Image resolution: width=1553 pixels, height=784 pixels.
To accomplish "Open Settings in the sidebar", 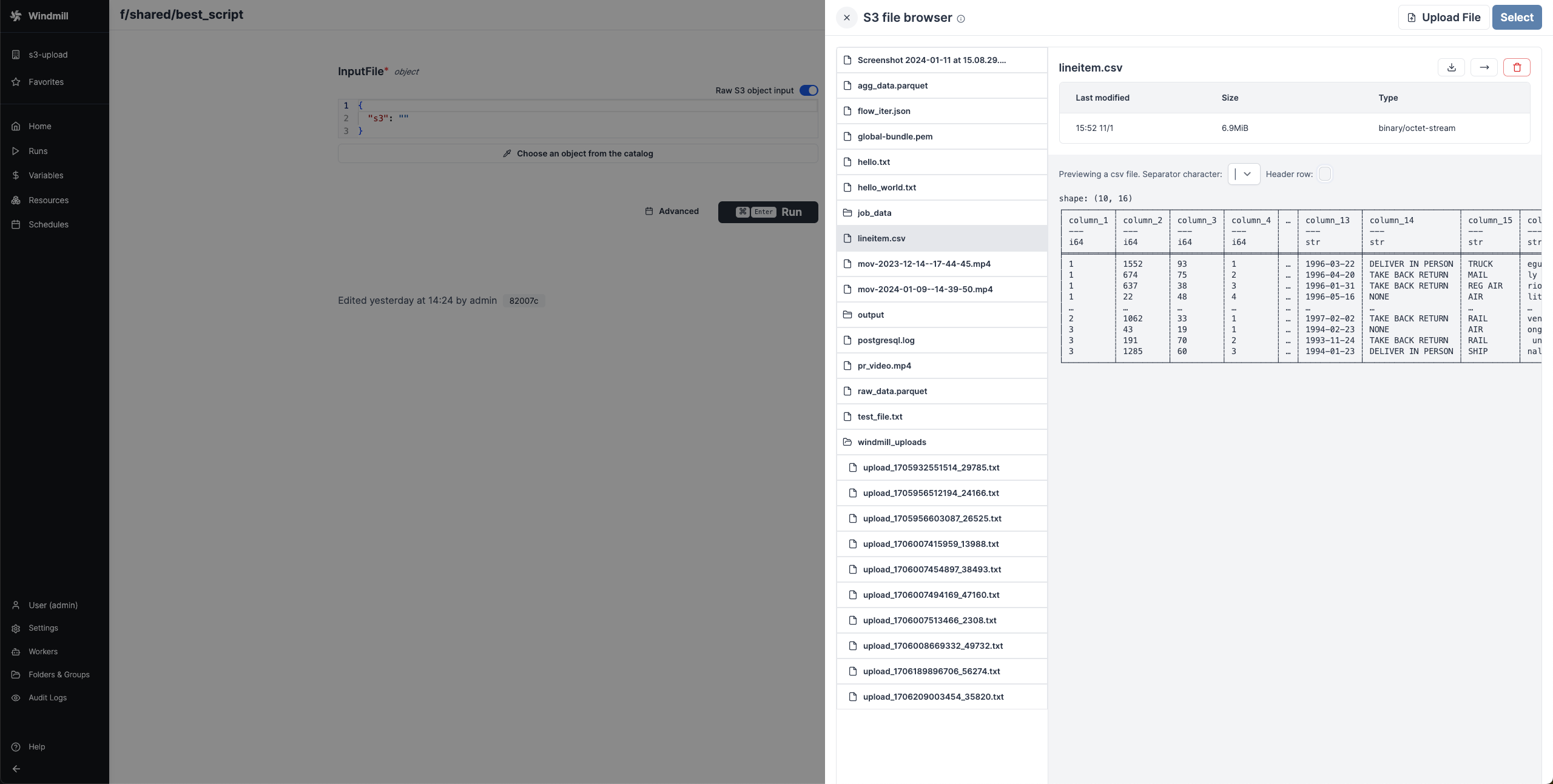I will [x=55, y=628].
